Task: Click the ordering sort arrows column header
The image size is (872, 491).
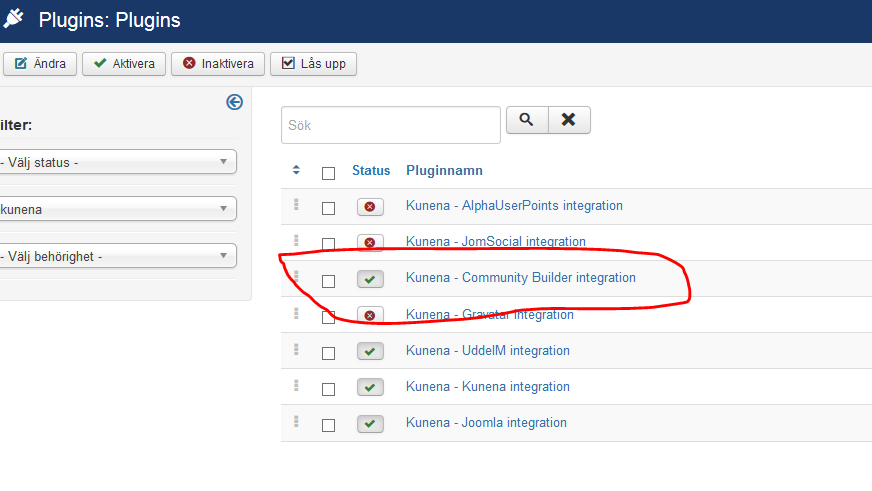Action: coord(296,171)
